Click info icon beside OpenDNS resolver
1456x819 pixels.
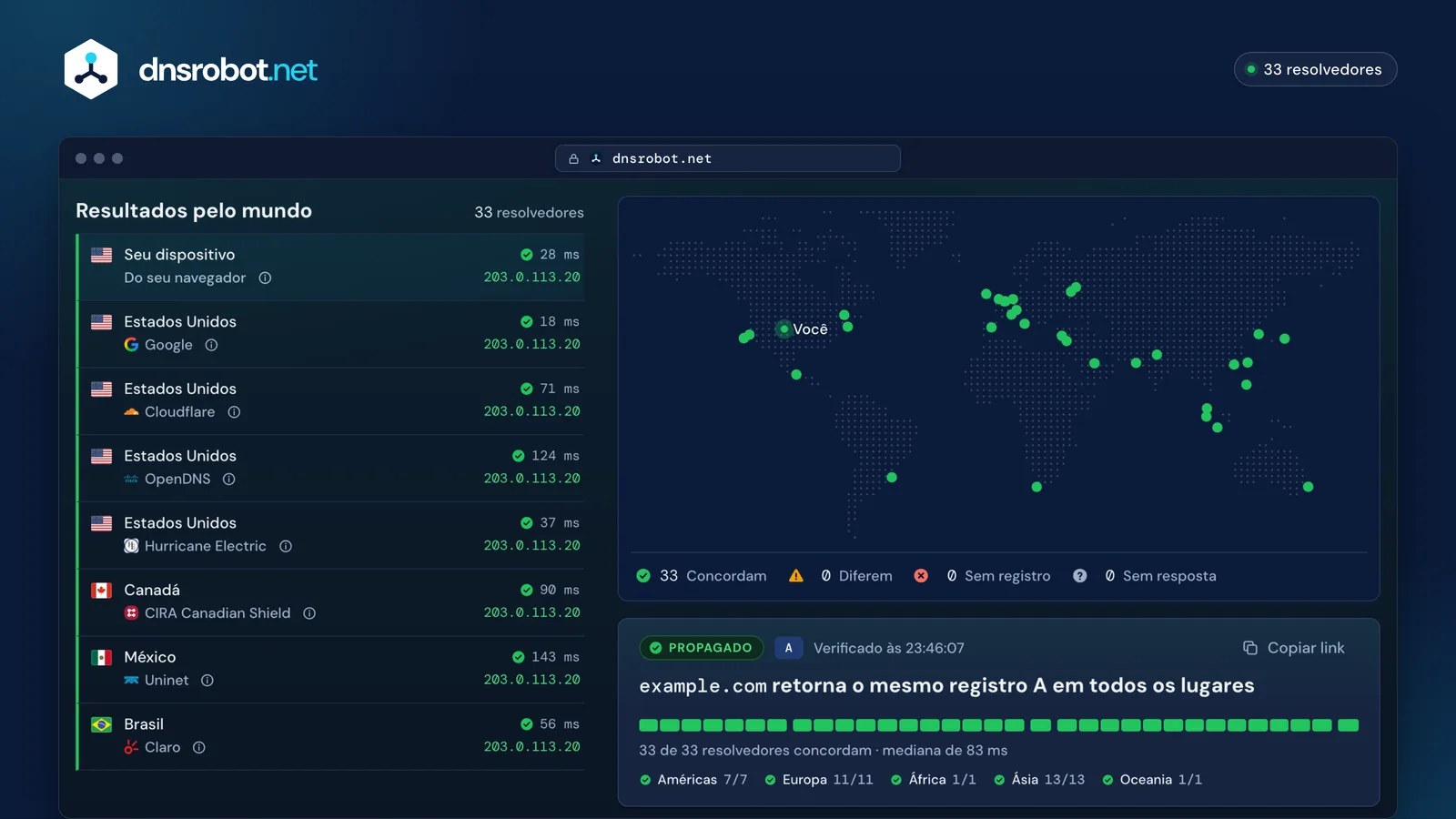coord(229,479)
